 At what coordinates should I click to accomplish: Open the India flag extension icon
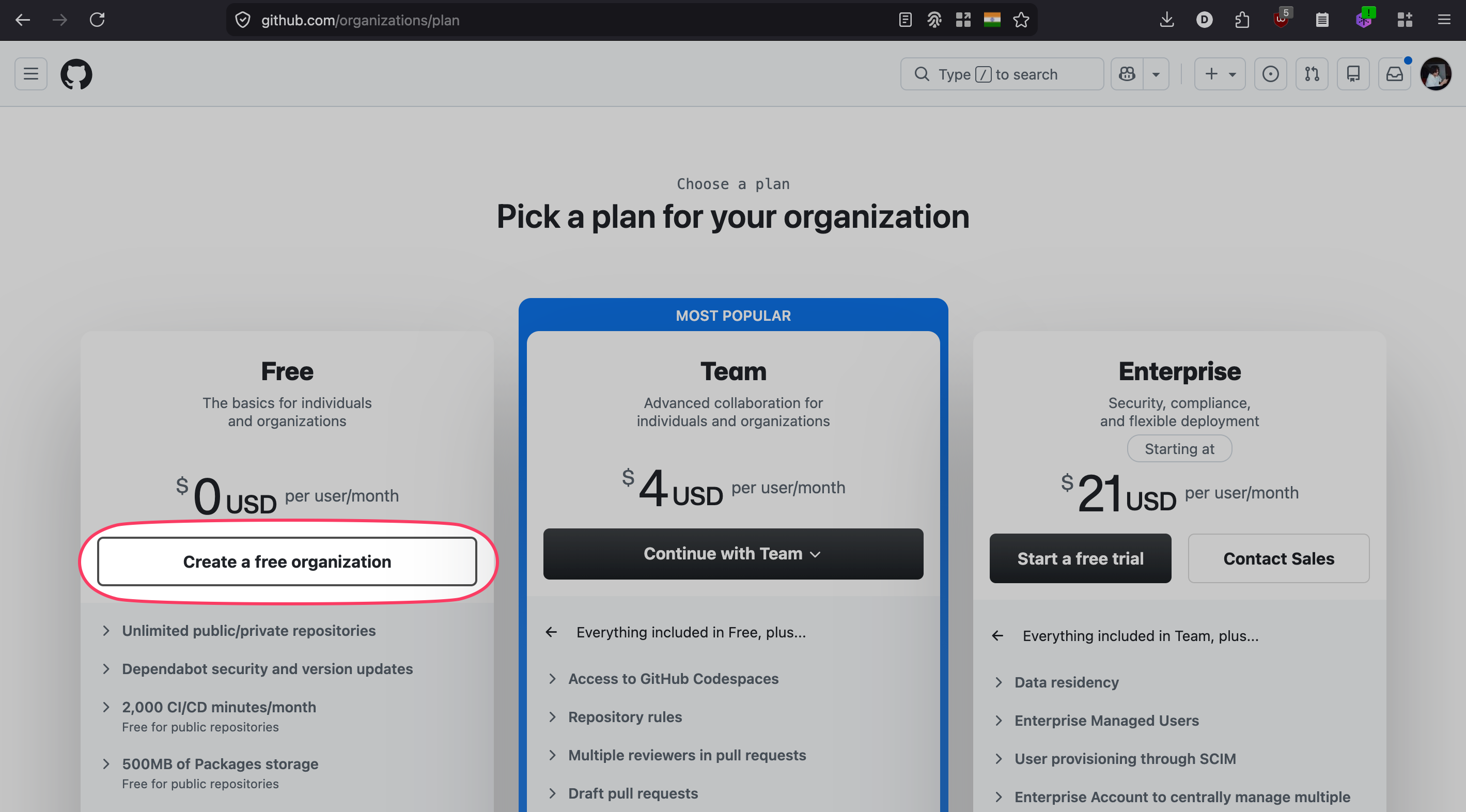(x=992, y=20)
